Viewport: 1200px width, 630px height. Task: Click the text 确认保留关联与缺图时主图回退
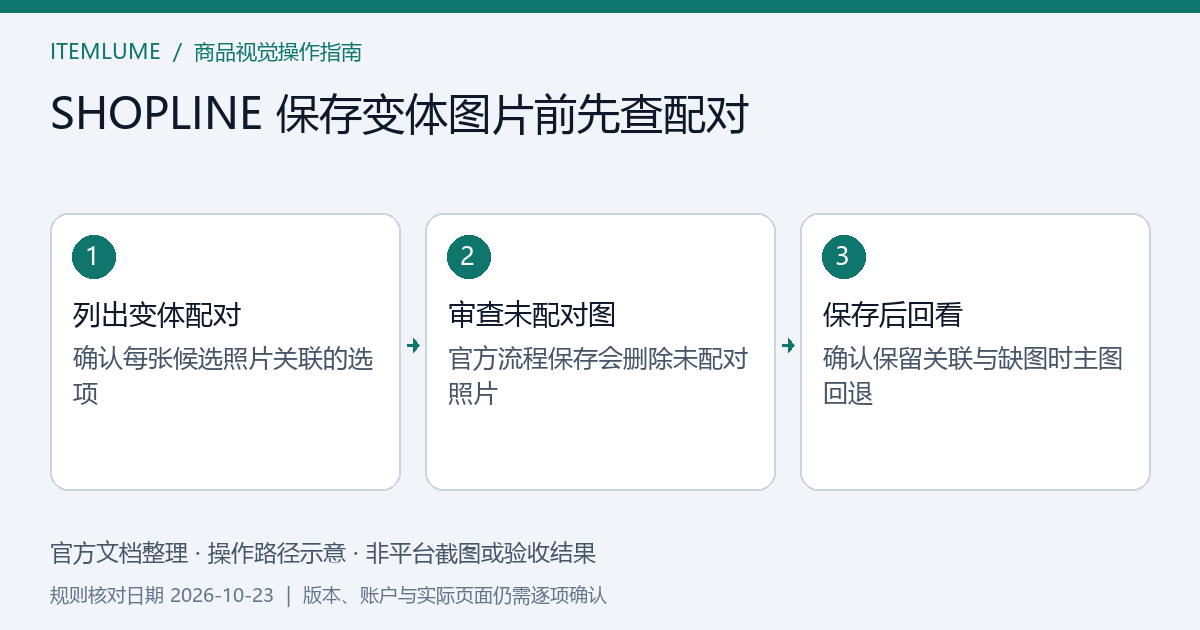coord(973,376)
